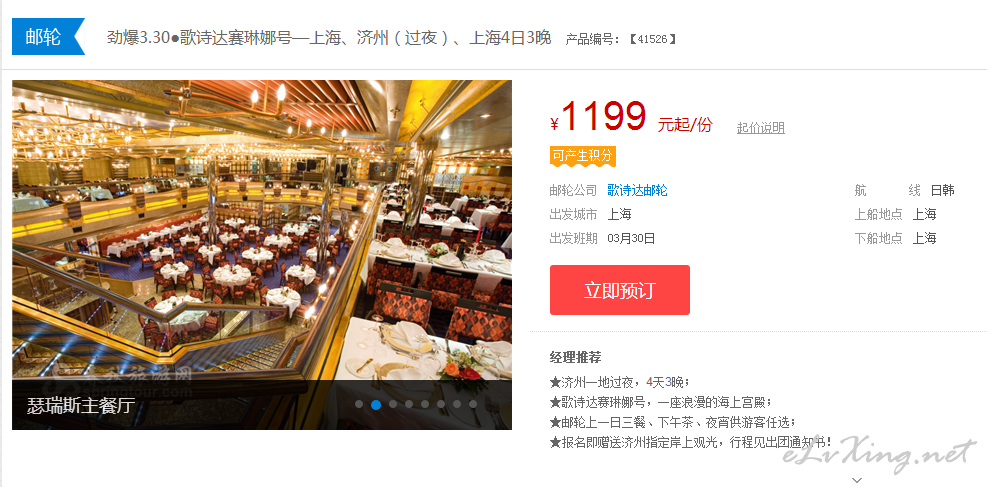987x487 pixels.
Task: Click the 瑟瑞斯主餐厅 image caption
Action: coord(81,405)
